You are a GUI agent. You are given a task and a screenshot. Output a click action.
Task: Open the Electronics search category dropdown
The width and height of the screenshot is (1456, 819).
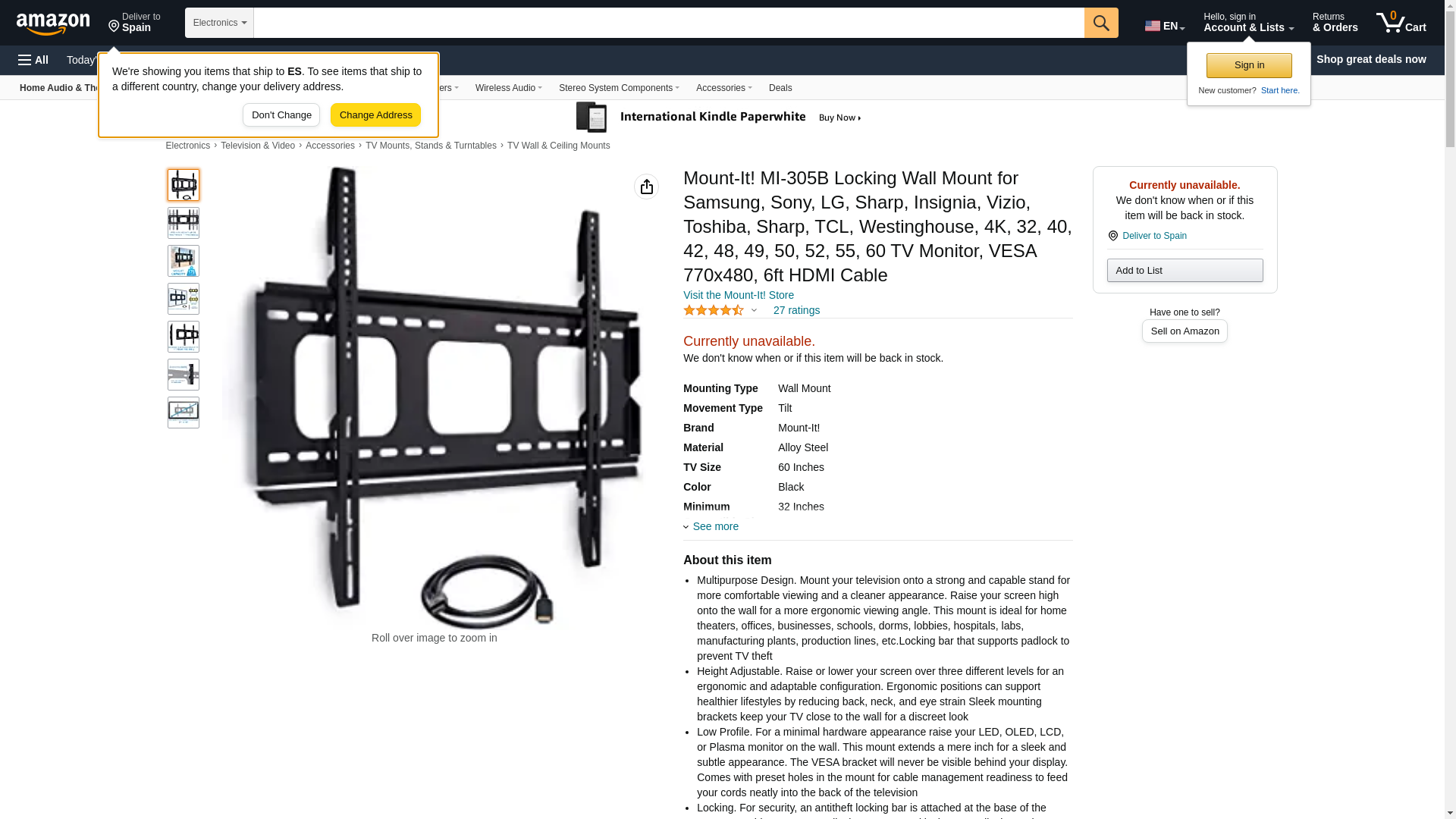(x=219, y=23)
